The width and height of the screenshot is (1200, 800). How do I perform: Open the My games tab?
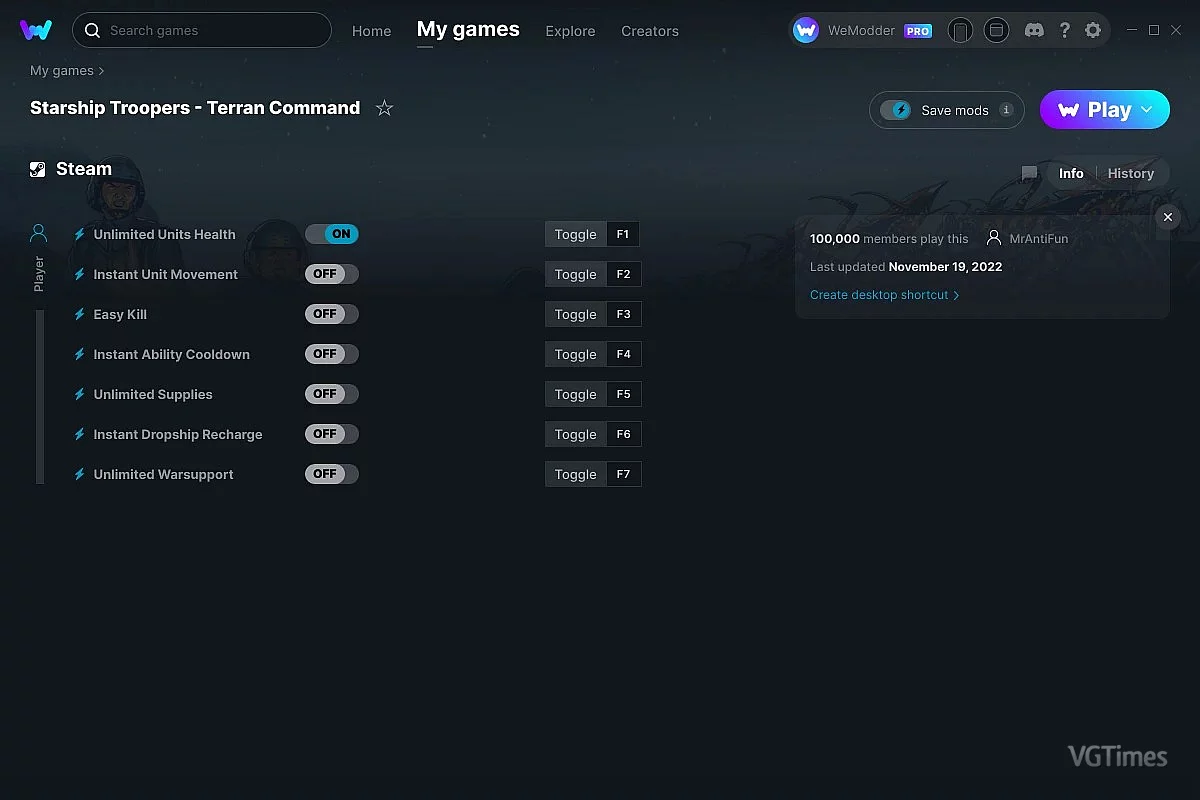[468, 30]
